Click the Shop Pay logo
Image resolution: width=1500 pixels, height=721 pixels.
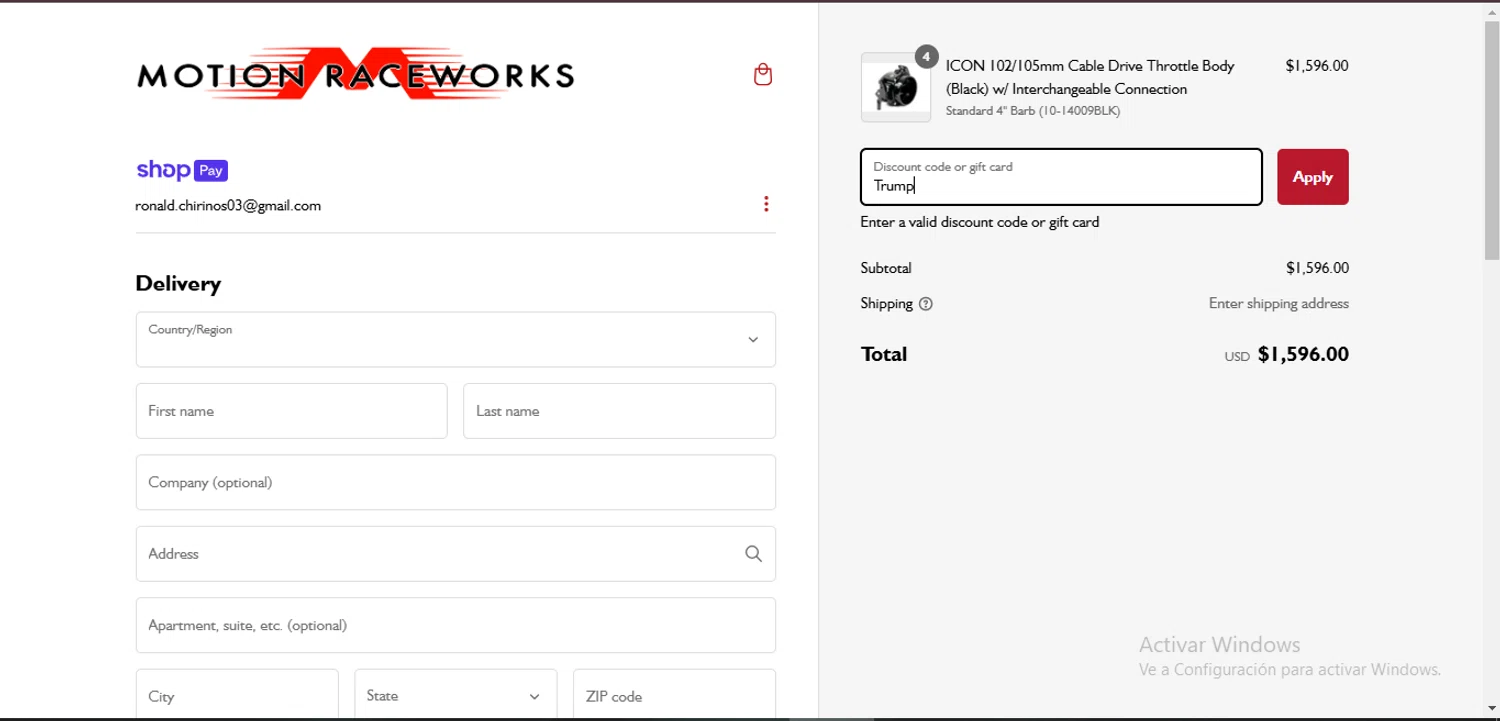(x=182, y=170)
